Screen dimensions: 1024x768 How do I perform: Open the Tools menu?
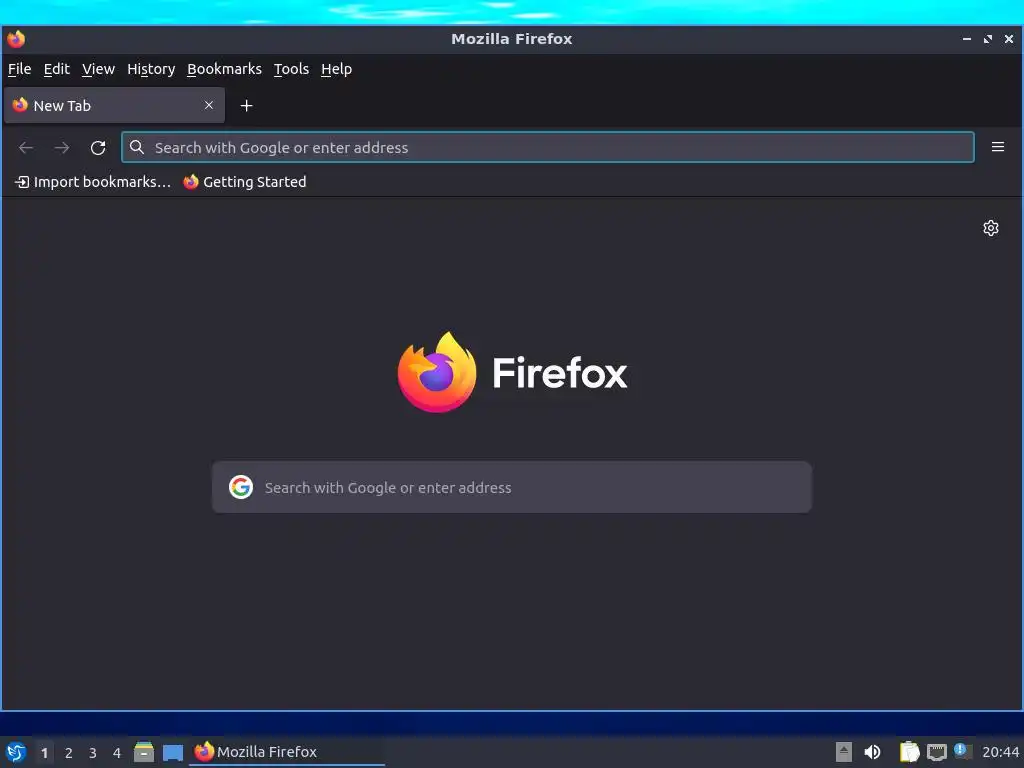coord(291,69)
